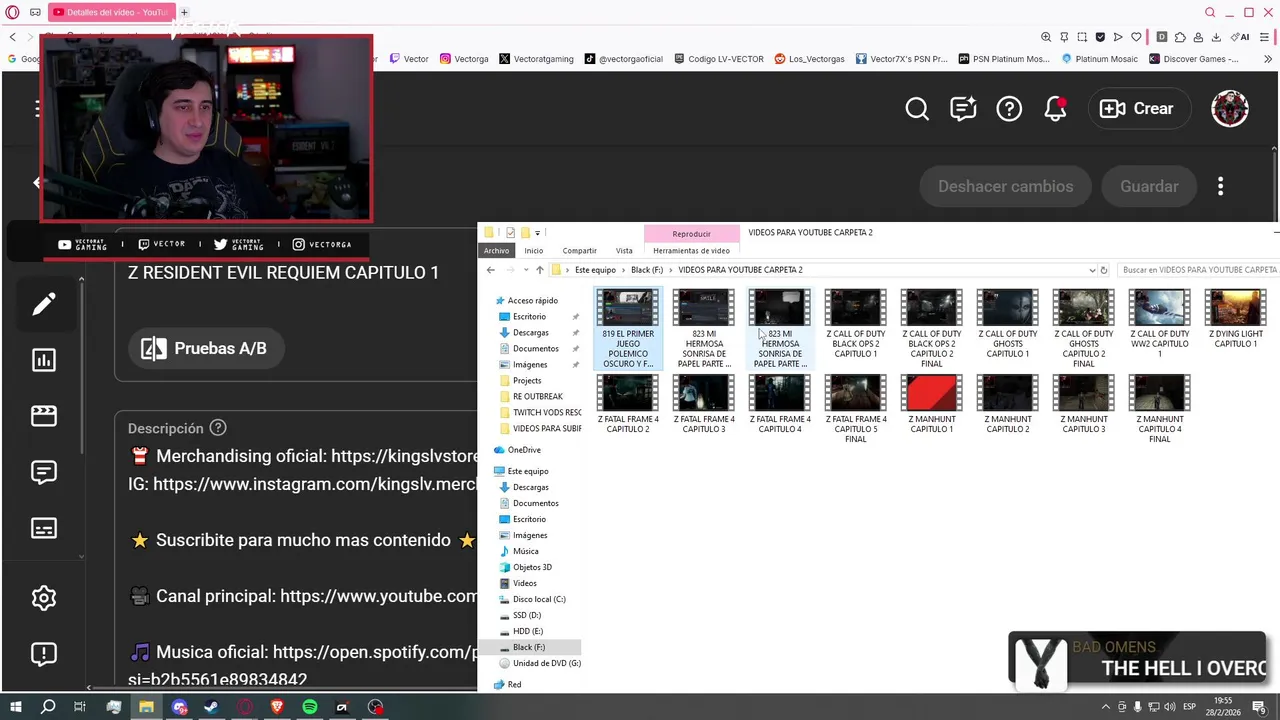Go back in File Explorer

(490, 270)
